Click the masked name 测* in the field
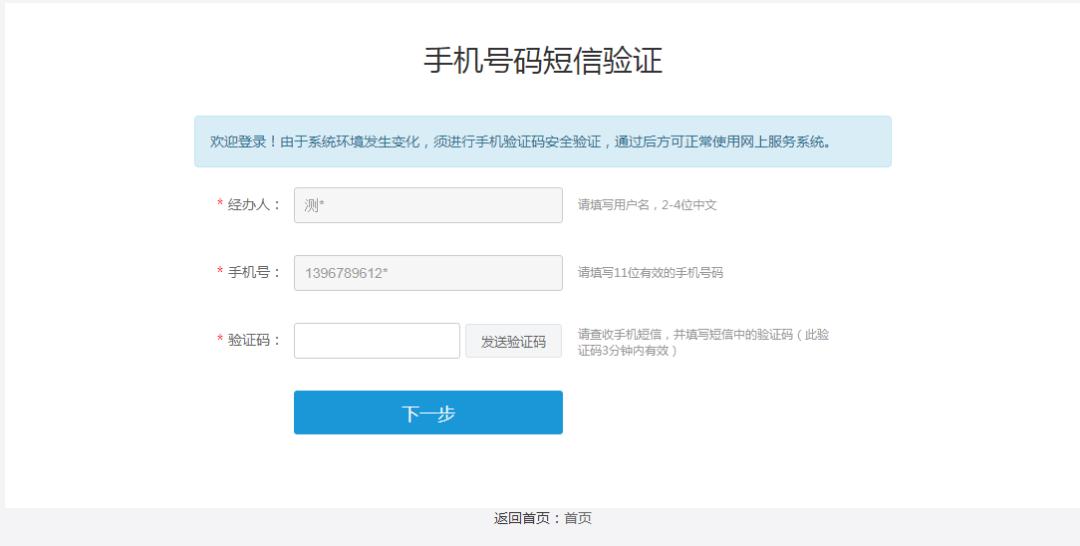1080x546 pixels. pos(315,205)
